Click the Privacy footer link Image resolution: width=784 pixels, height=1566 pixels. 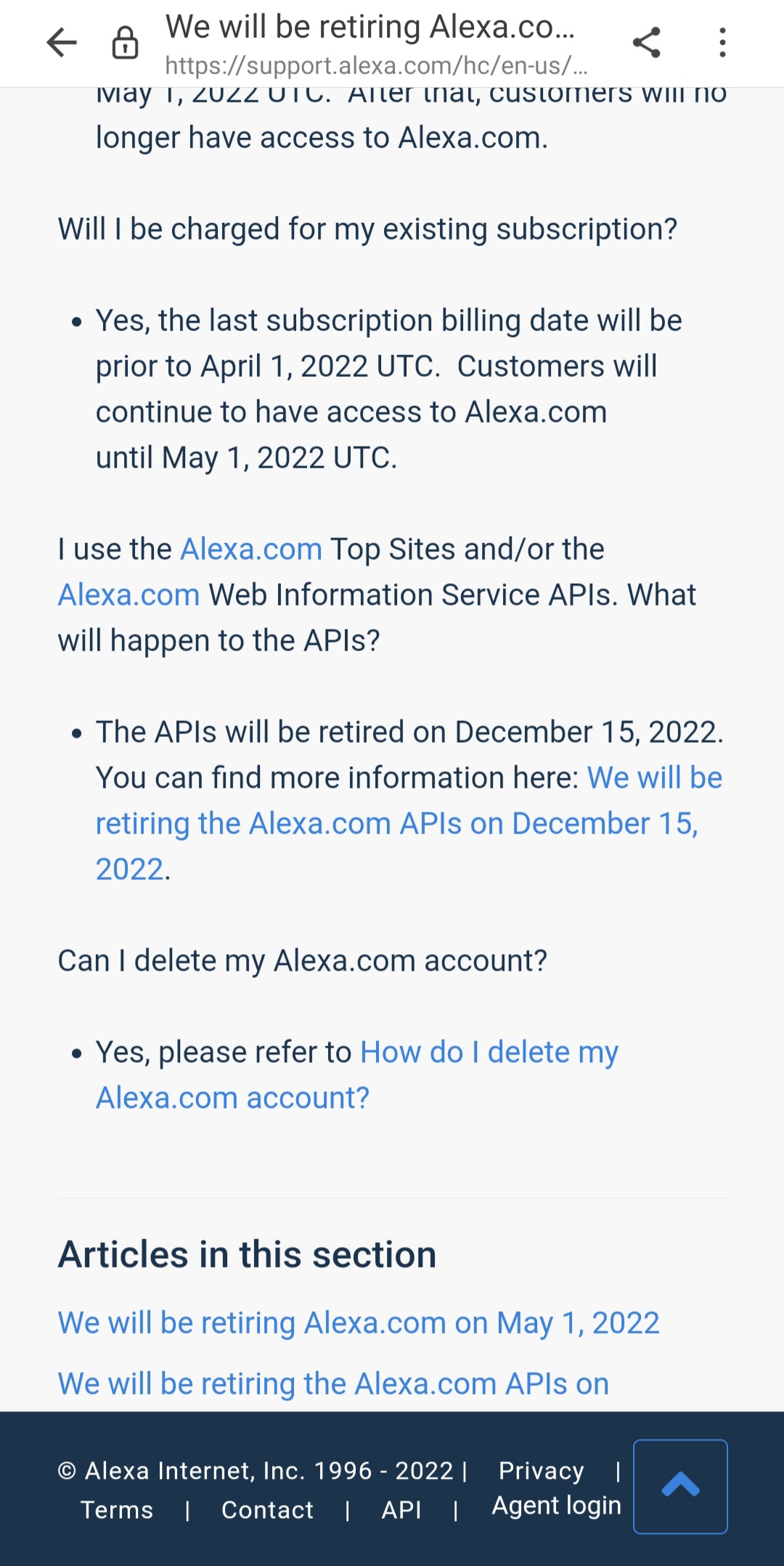(541, 1471)
